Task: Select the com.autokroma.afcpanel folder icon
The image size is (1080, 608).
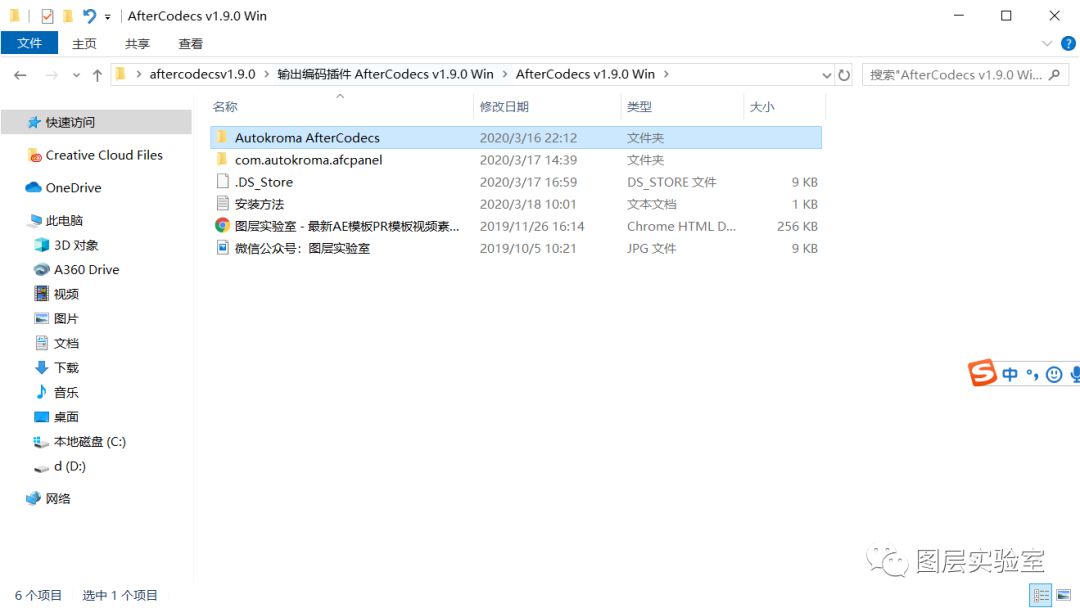Action: tap(221, 159)
